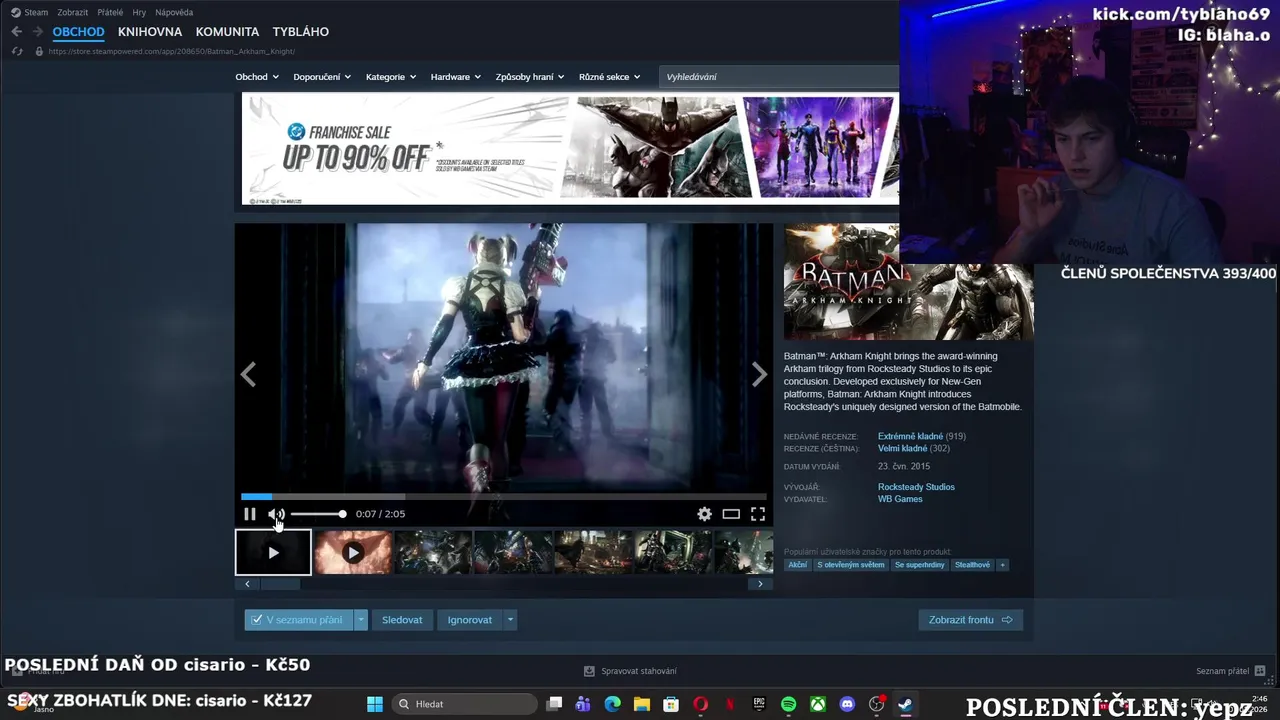Screen dimensions: 1280x720
Task: Open the Přátelé menu
Action: [x=110, y=12]
